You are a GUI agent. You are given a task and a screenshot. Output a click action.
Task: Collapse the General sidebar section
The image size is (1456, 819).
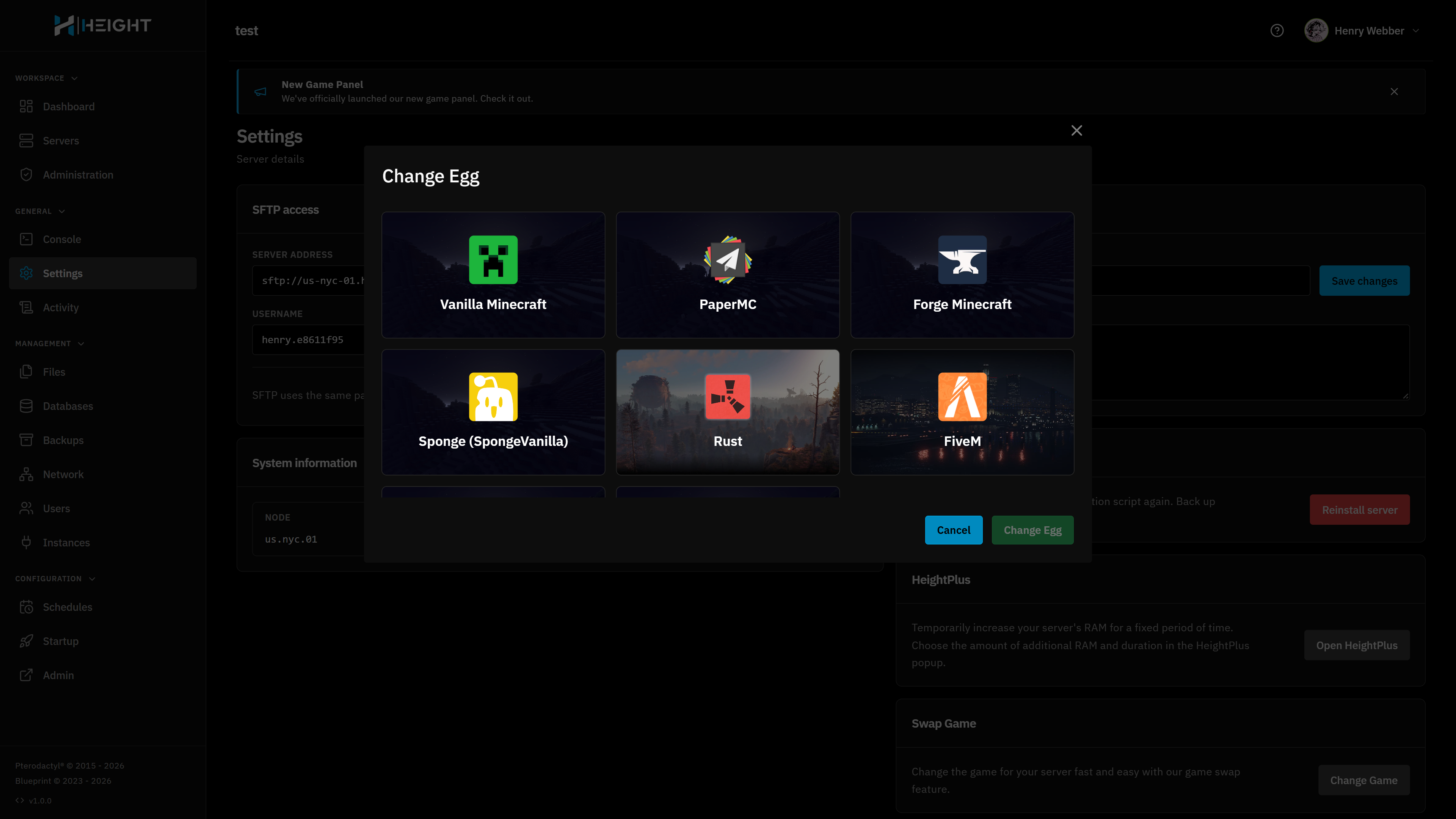click(x=40, y=211)
